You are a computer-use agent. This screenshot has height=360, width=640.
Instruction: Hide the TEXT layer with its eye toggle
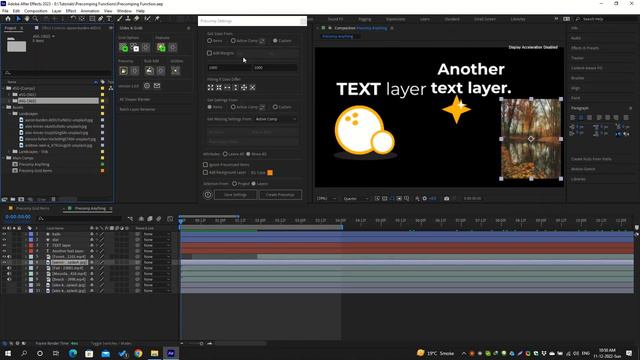coord(4,245)
